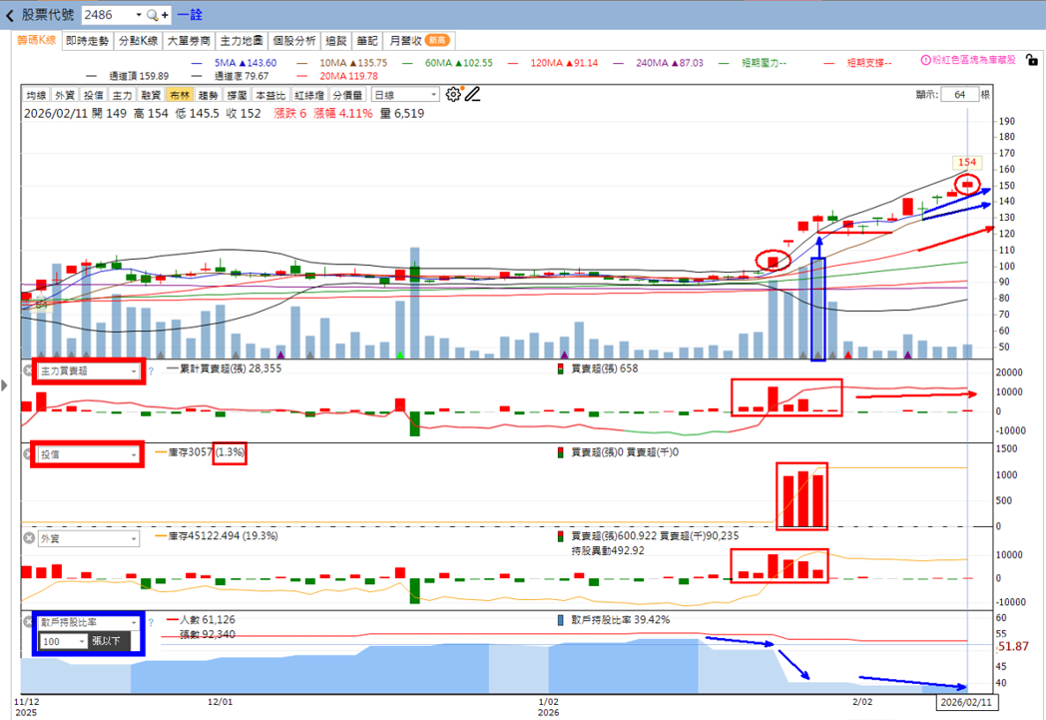The width and height of the screenshot is (1046, 720).
Task: Toggle the highlighted 布林 overlay button
Action: (x=179, y=95)
